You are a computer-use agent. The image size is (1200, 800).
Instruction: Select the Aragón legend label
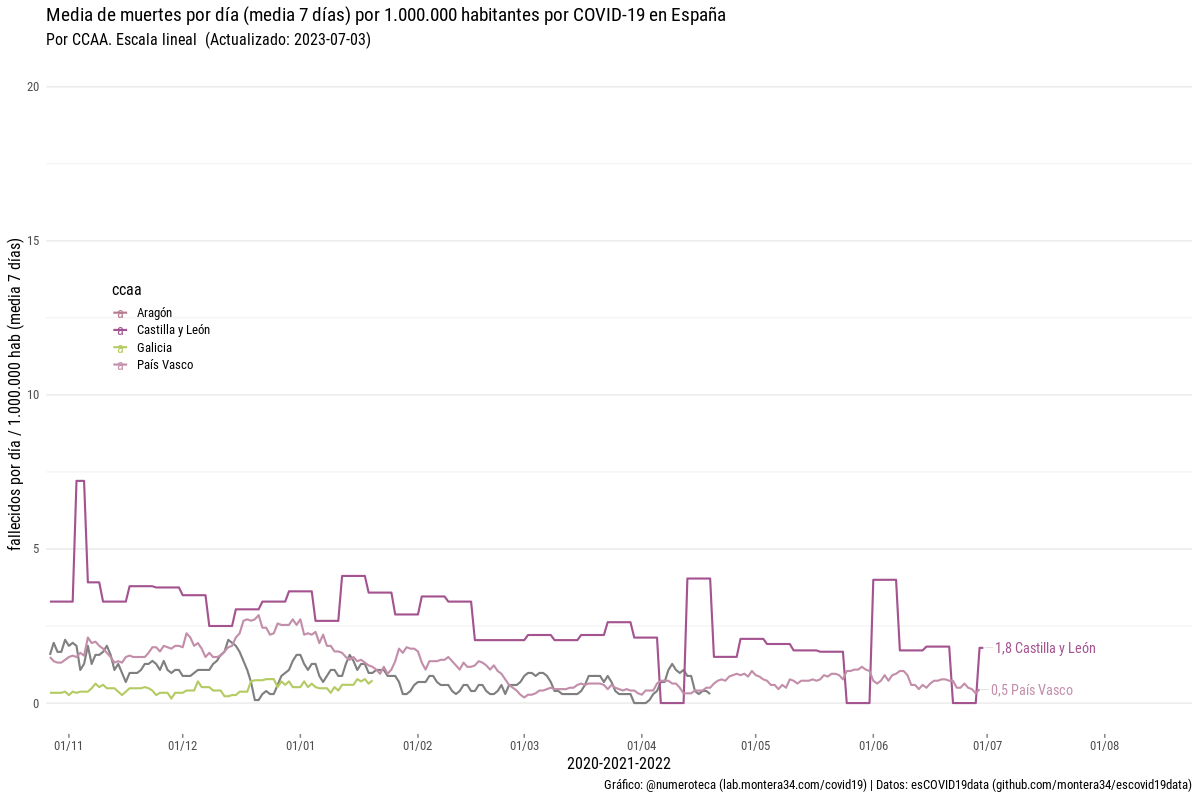coord(154,313)
